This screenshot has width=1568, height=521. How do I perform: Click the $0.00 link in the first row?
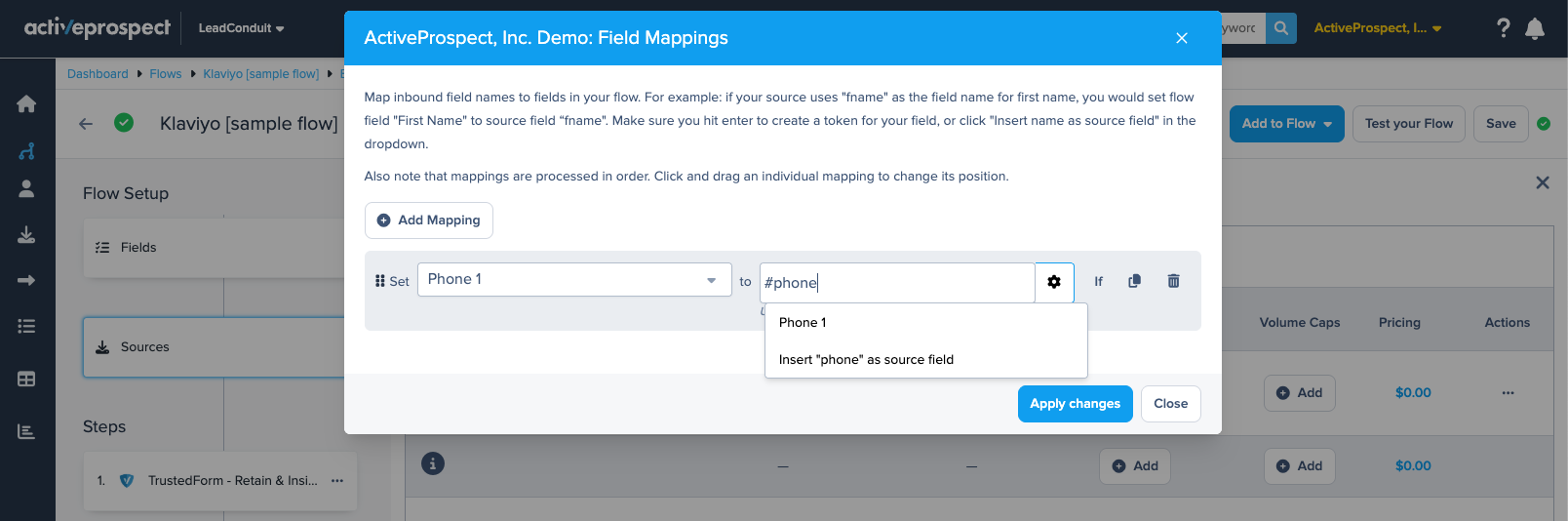[x=1413, y=393]
